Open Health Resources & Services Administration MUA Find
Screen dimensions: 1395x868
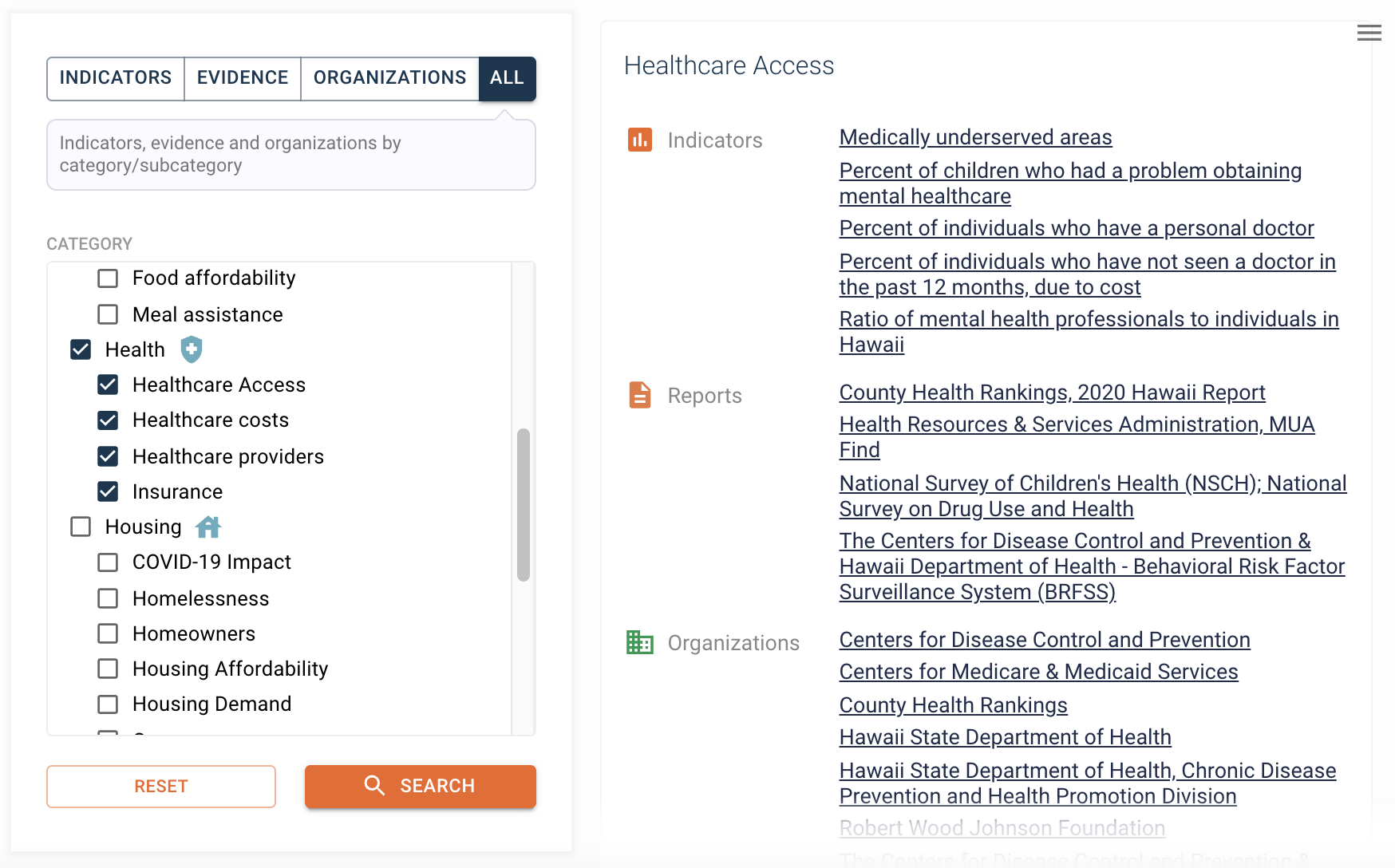(1077, 437)
